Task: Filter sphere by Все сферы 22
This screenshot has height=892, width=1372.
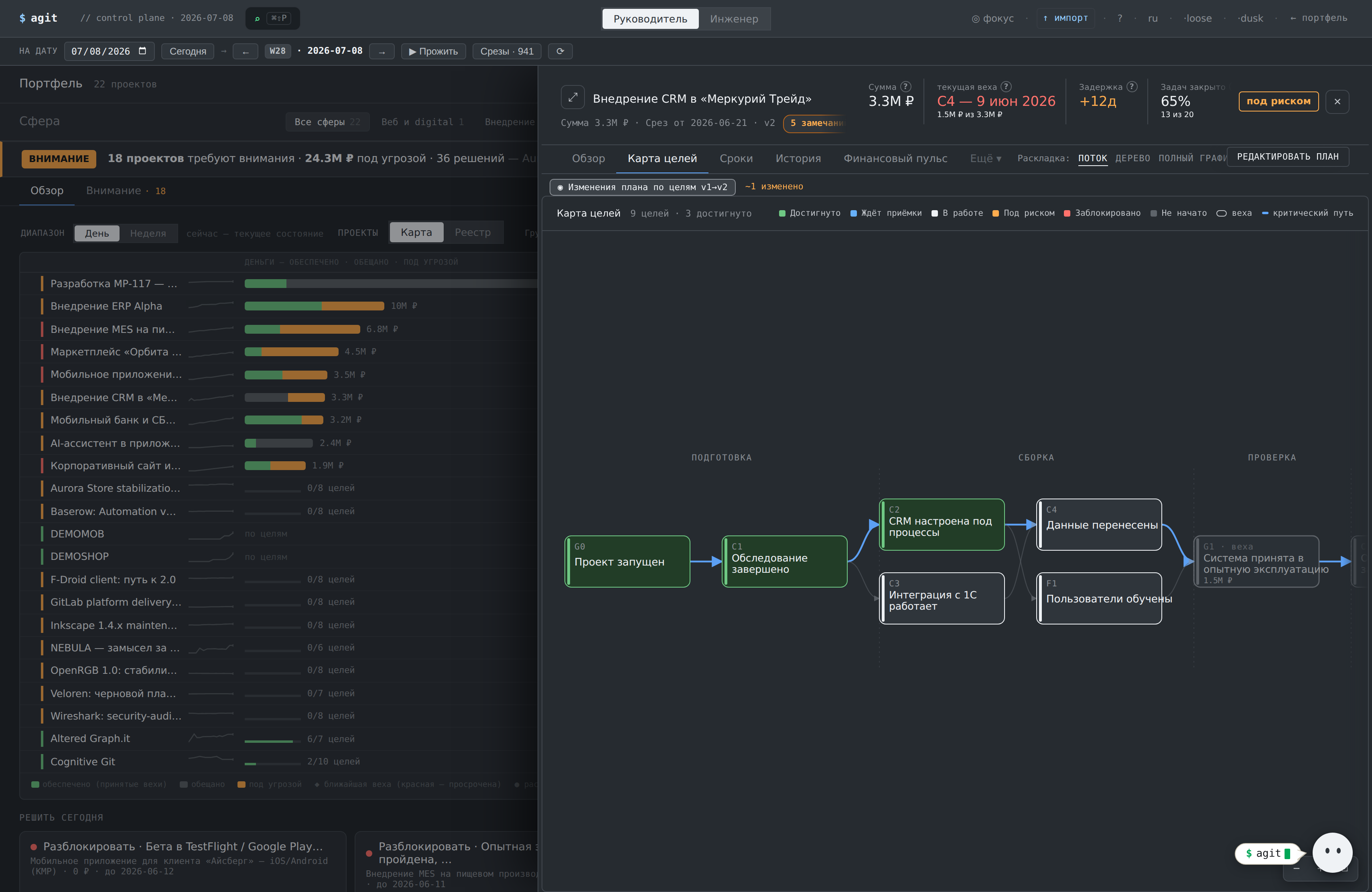Action: point(327,122)
